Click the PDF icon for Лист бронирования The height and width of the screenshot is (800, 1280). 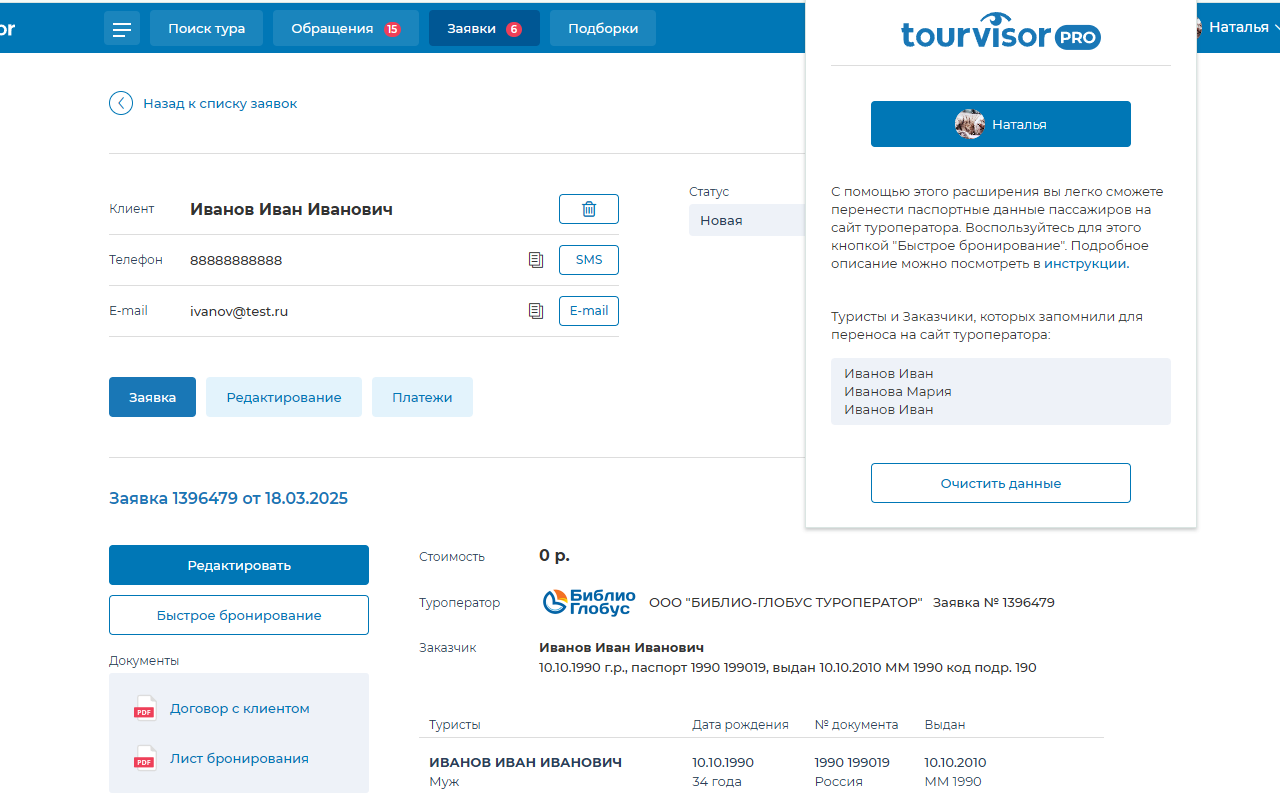tap(144, 758)
